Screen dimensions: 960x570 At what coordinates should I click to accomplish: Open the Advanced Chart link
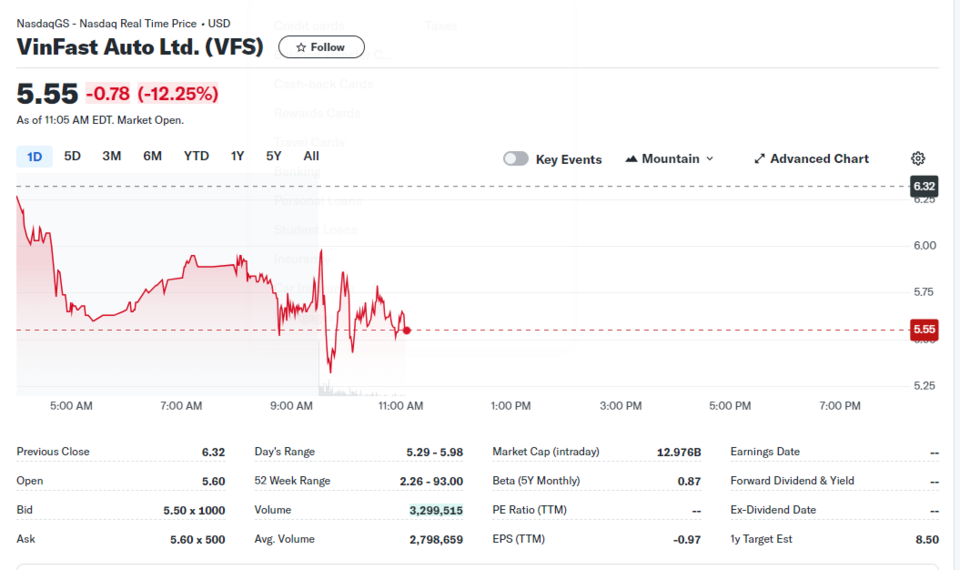(811, 159)
